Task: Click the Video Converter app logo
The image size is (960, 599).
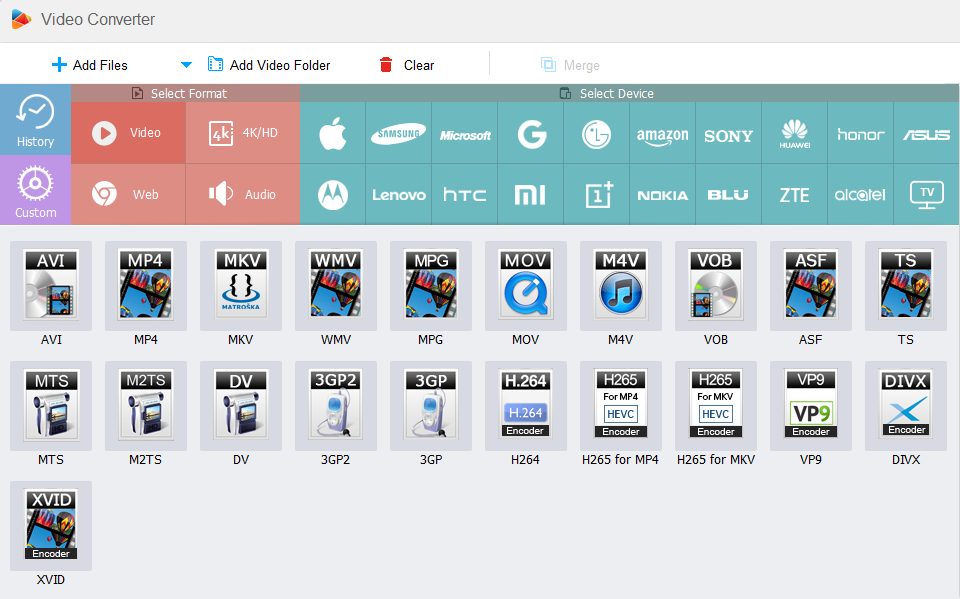Action: tap(21, 20)
